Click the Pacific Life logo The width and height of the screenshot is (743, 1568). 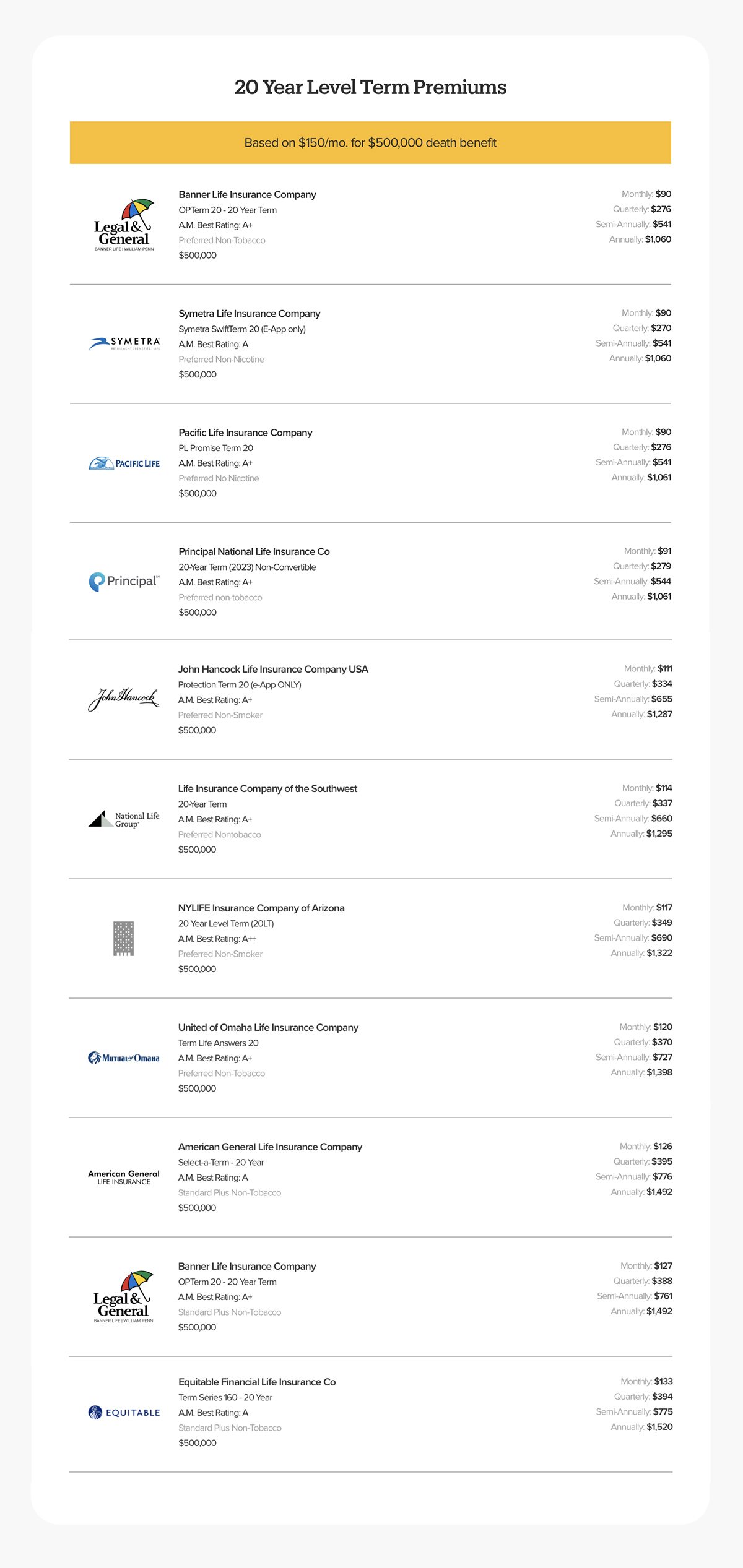tap(124, 463)
